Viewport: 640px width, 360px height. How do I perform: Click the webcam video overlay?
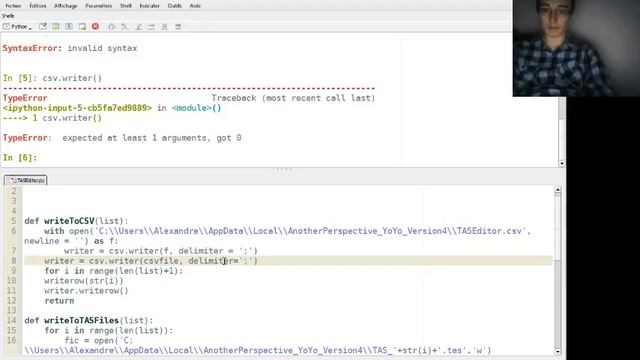[x=576, y=48]
